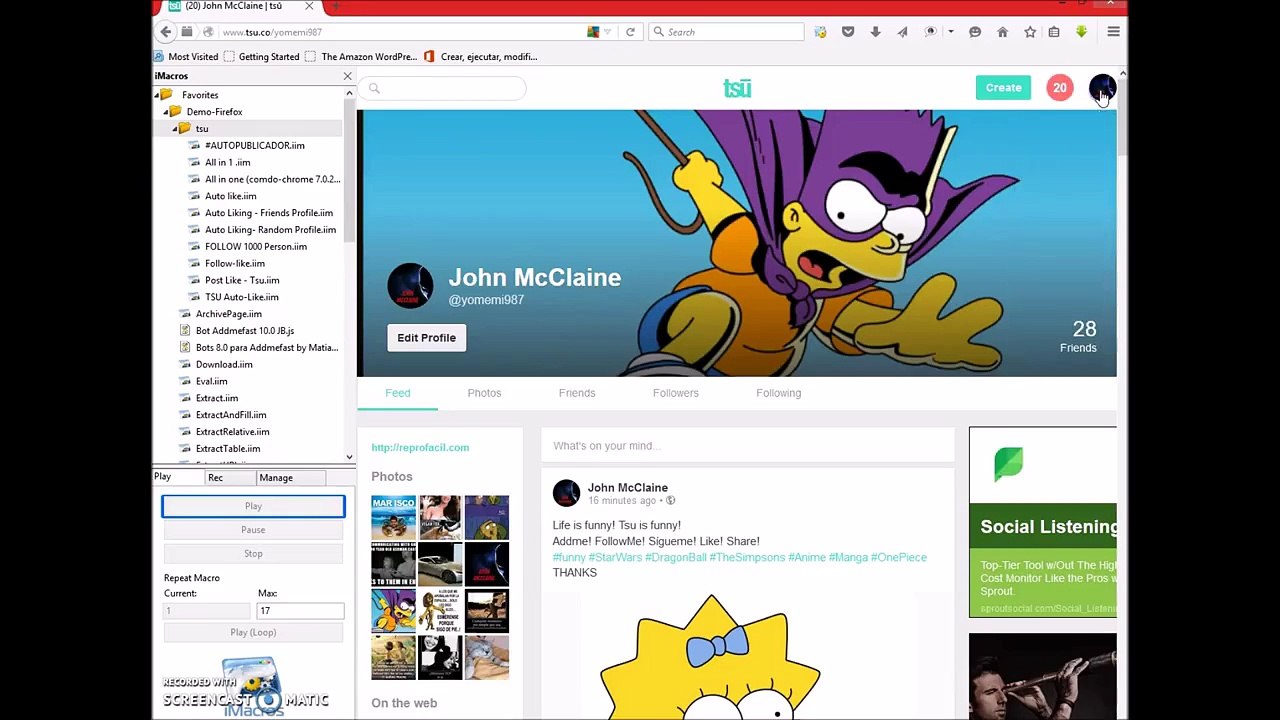Click the iMacros Pause button
The image size is (1280, 720).
pyautogui.click(x=253, y=530)
